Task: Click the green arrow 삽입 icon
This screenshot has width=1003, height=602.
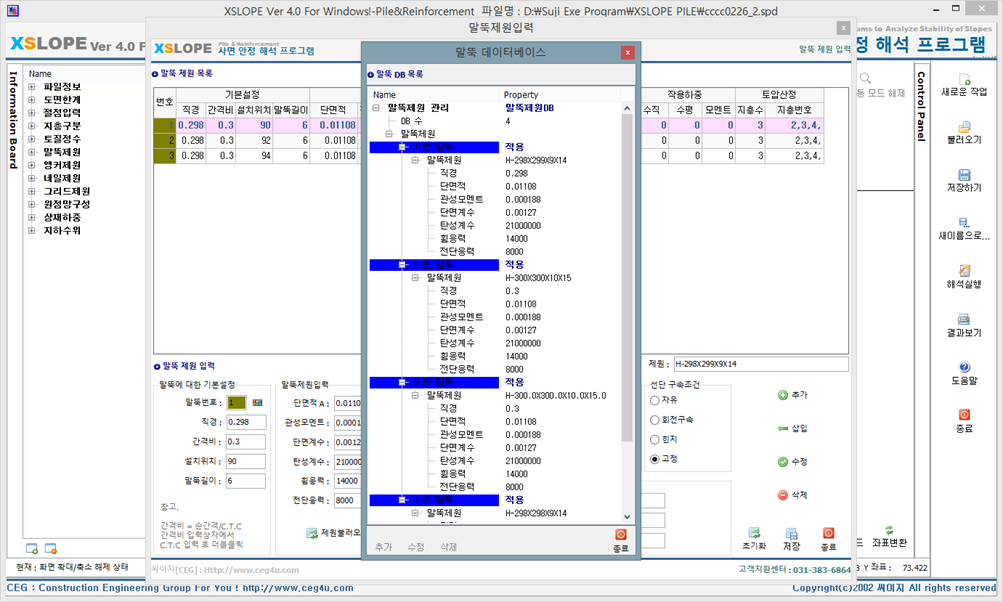Action: pos(782,428)
